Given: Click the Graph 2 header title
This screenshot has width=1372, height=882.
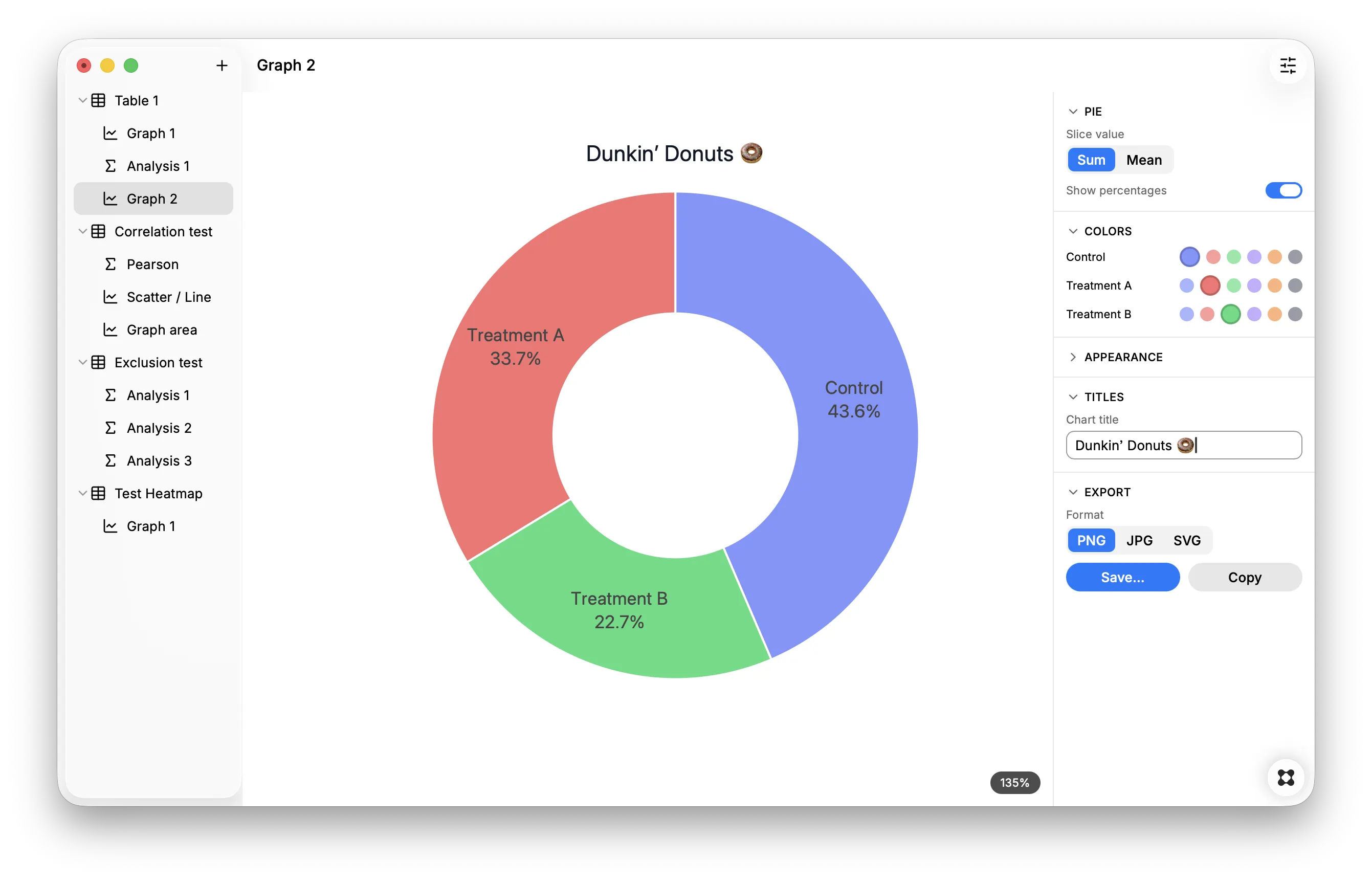Looking at the screenshot, I should coord(286,65).
